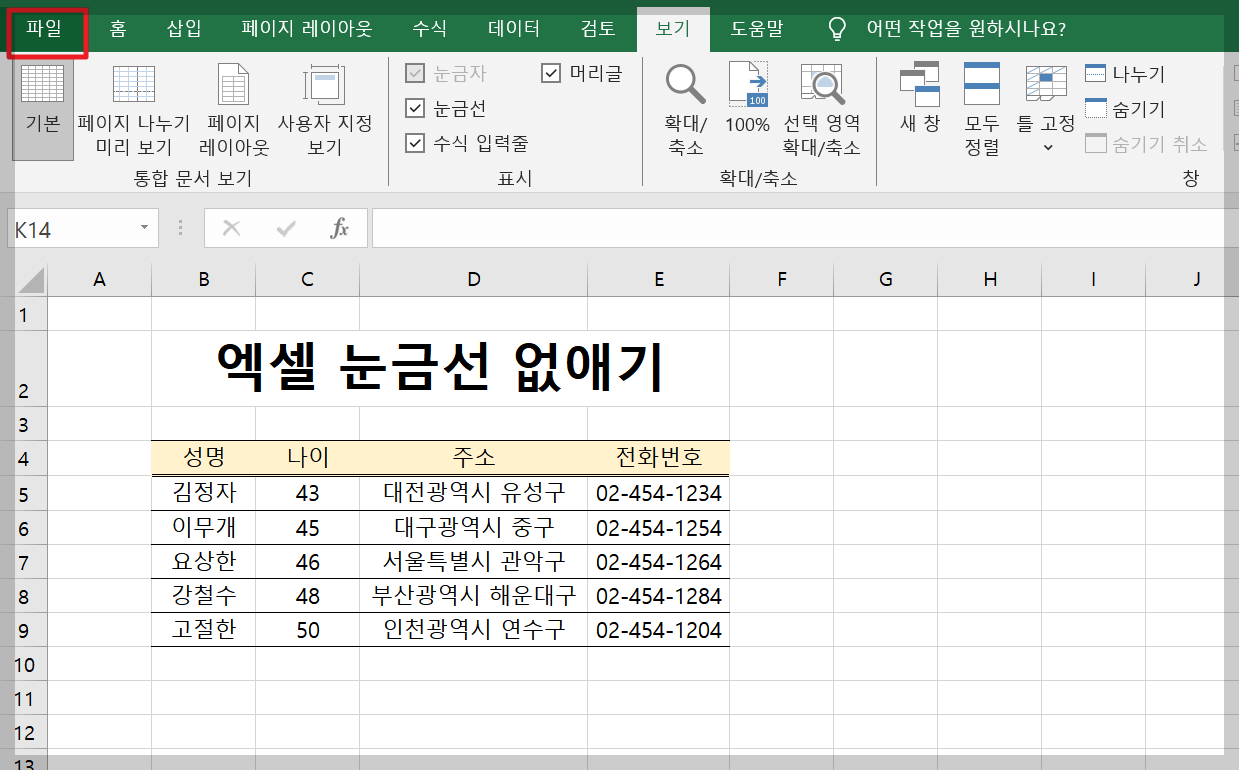Switch to the 데이터 ribbon tab
The height and width of the screenshot is (770, 1239).
(512, 30)
